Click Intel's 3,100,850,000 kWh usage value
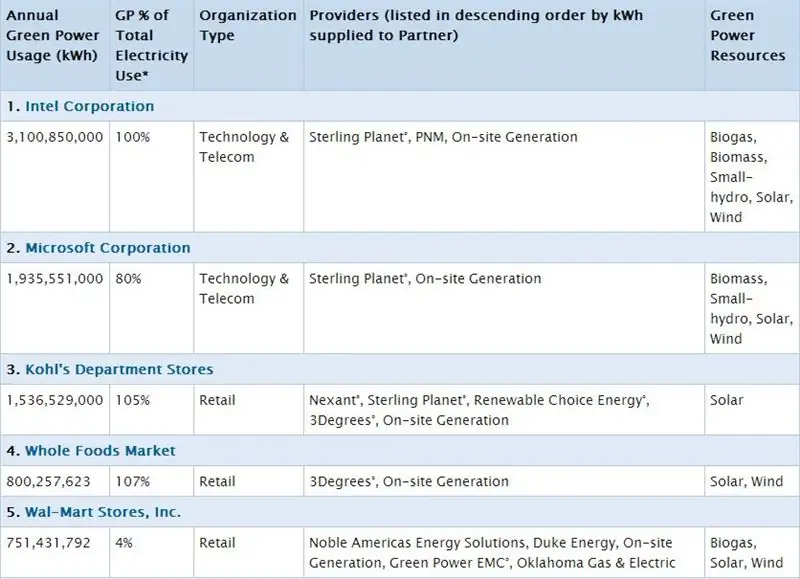 (x=55, y=137)
